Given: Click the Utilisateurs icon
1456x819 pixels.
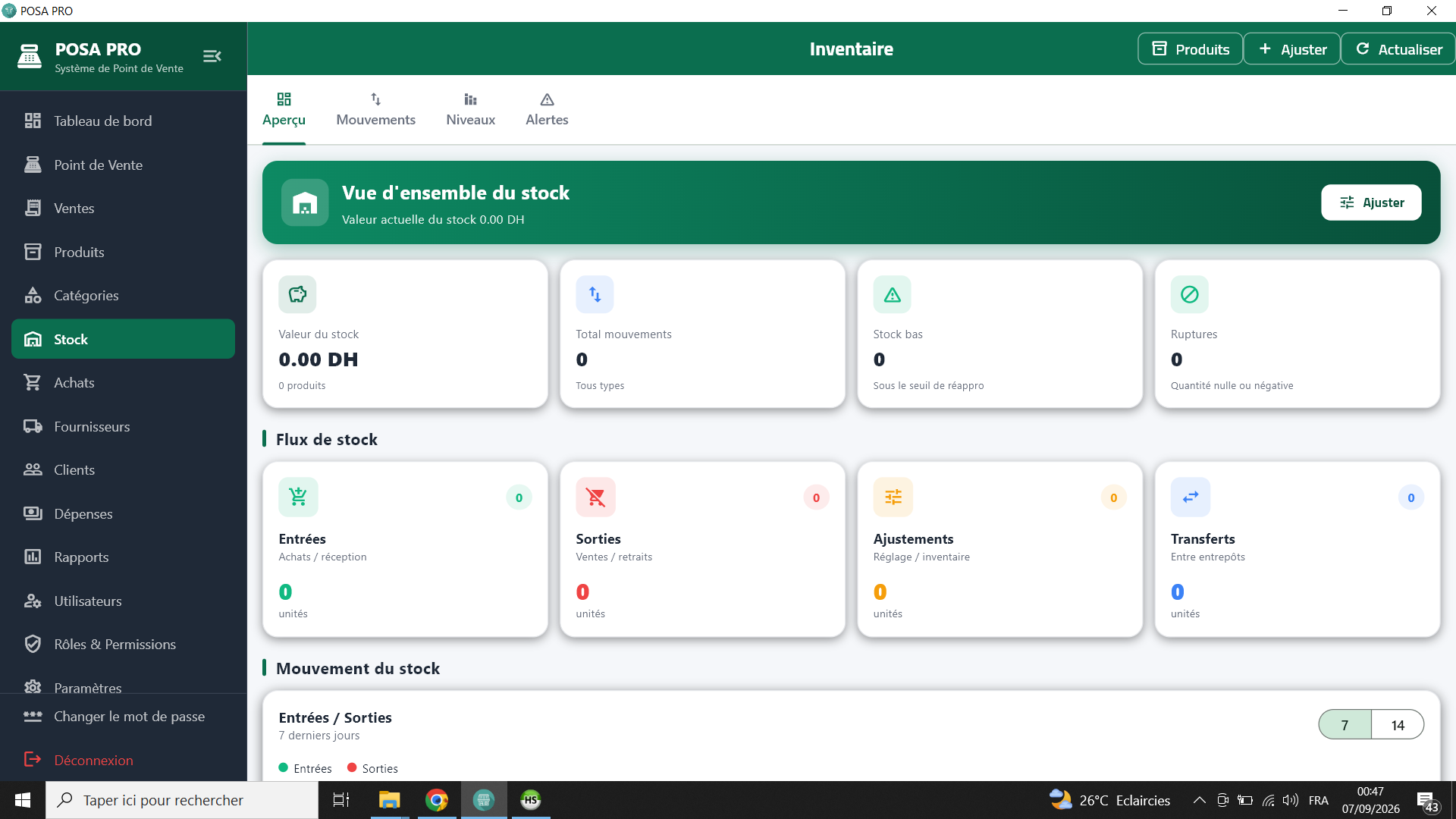Looking at the screenshot, I should click(x=33, y=601).
